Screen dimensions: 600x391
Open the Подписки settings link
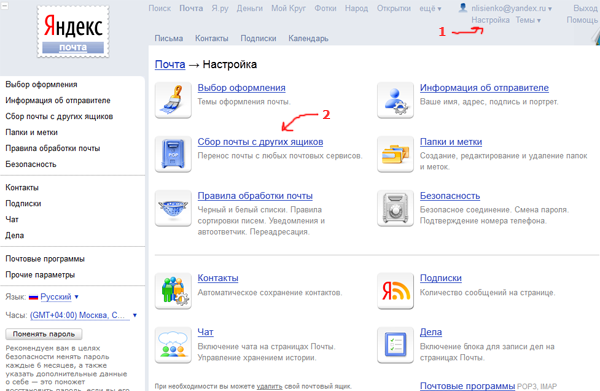(440, 278)
